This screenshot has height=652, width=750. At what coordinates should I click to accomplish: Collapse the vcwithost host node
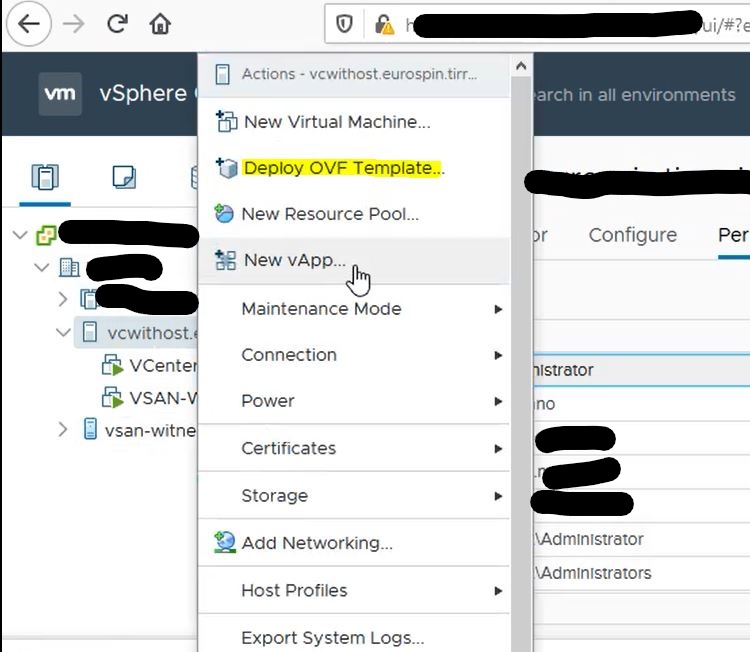(63, 332)
